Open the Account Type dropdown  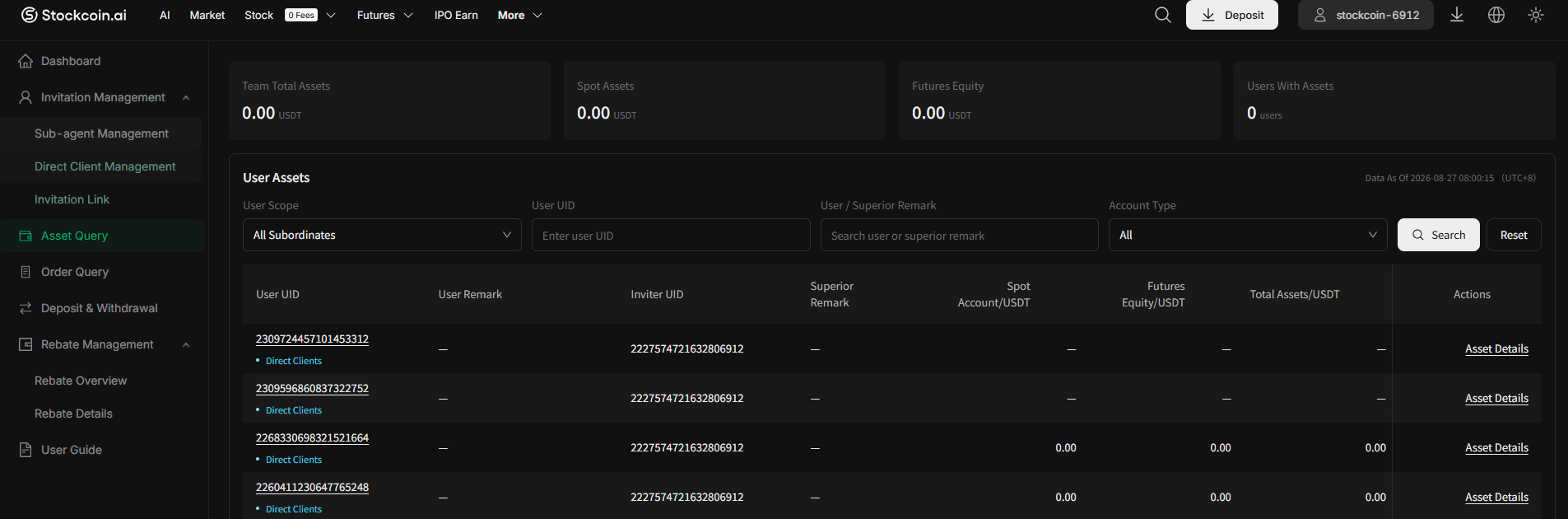tap(1248, 235)
